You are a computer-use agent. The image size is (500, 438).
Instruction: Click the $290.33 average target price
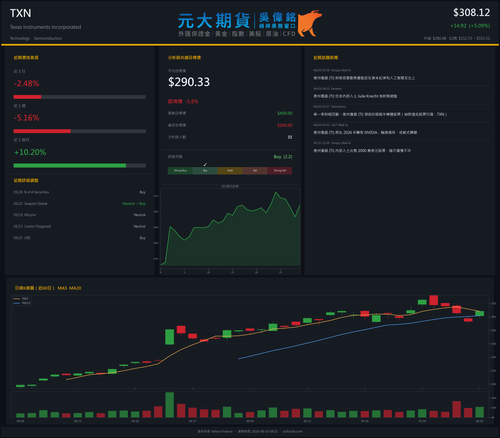(x=189, y=82)
